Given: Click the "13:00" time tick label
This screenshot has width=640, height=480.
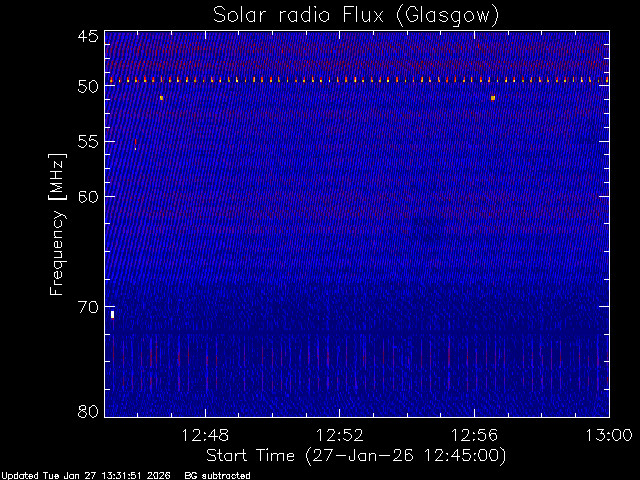Looking at the screenshot, I should pos(609,435).
